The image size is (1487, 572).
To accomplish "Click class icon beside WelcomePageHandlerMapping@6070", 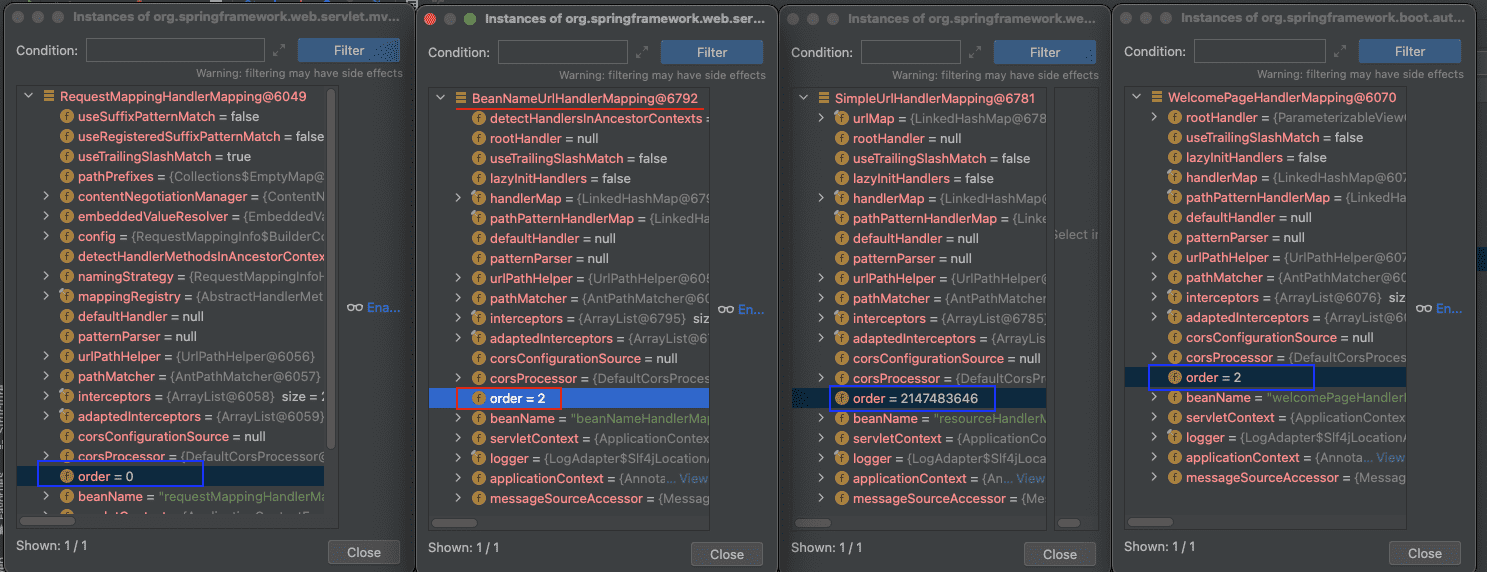I will coord(1157,97).
